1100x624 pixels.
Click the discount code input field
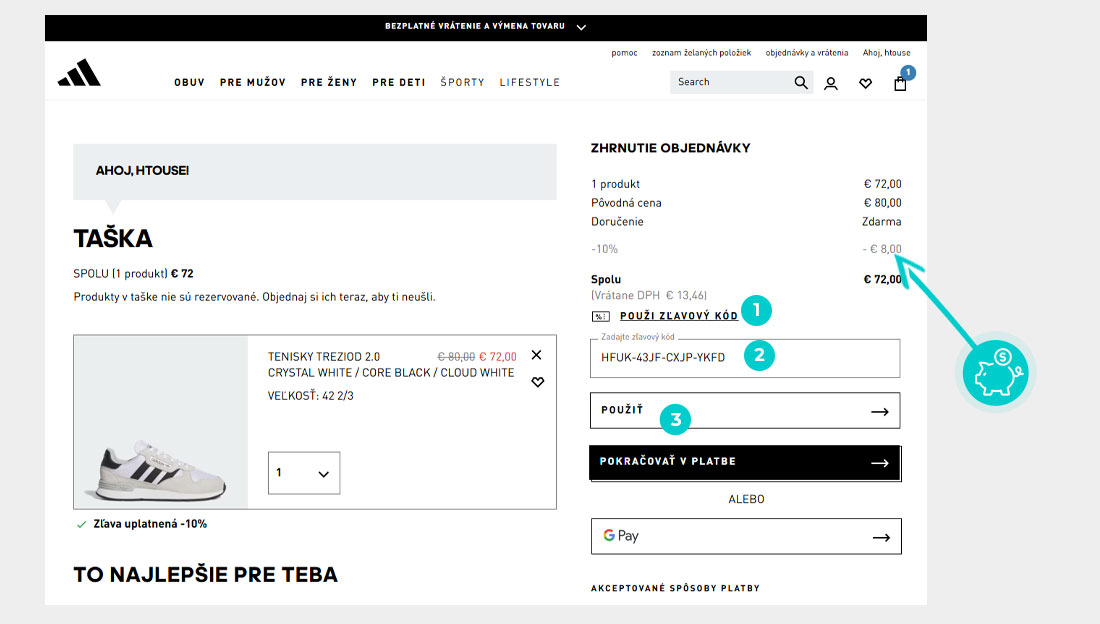coord(745,358)
